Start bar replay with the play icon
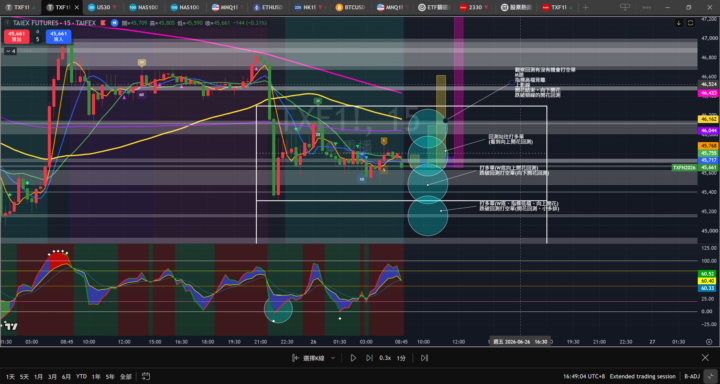 353,358
